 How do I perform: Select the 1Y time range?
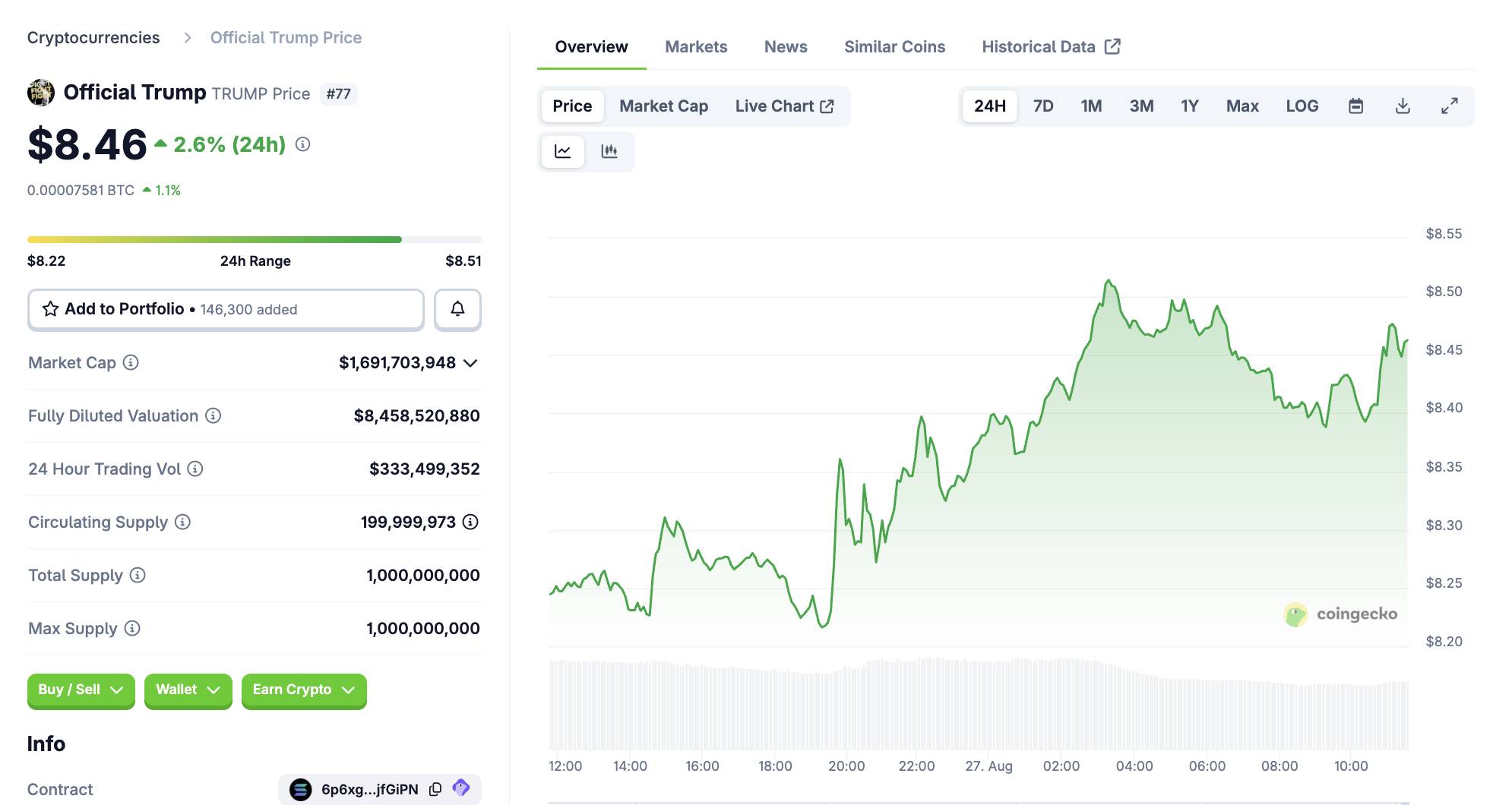click(1190, 106)
